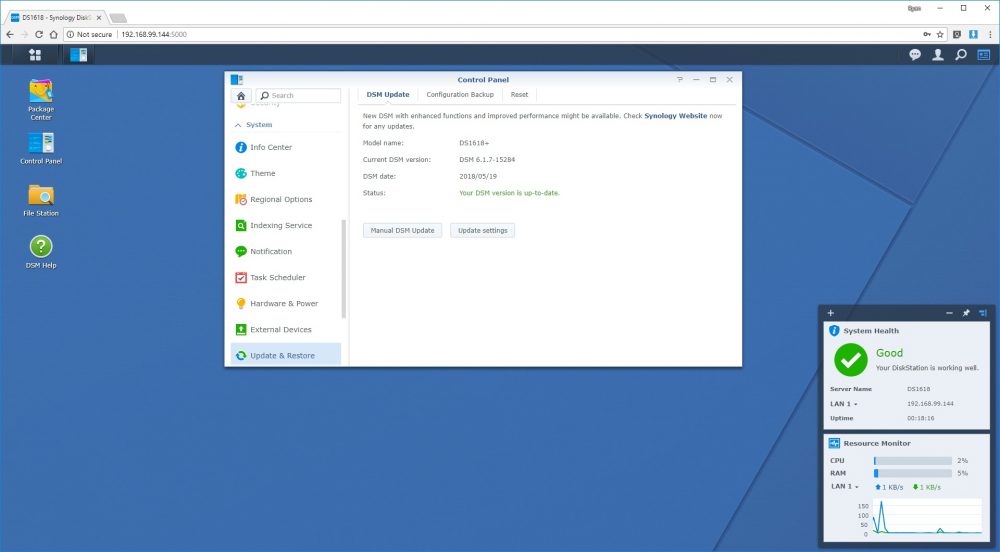Click the browser home button

pos(54,34)
